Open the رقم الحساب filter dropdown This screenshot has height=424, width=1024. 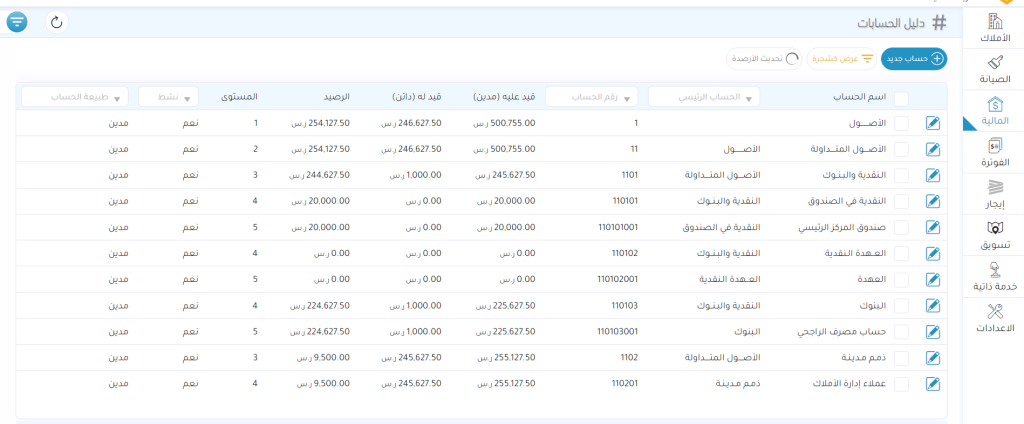(x=592, y=97)
